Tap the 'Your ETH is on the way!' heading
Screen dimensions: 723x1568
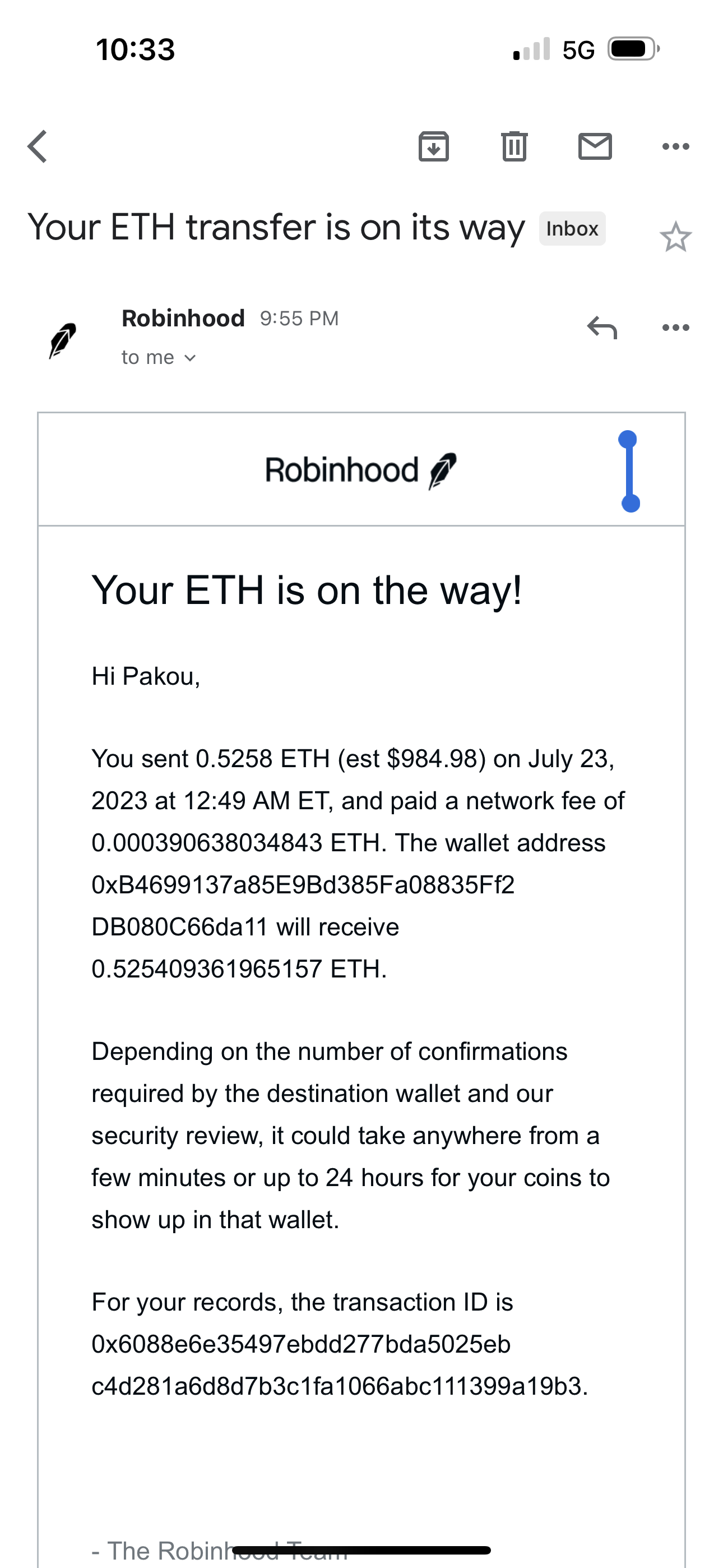307,591
